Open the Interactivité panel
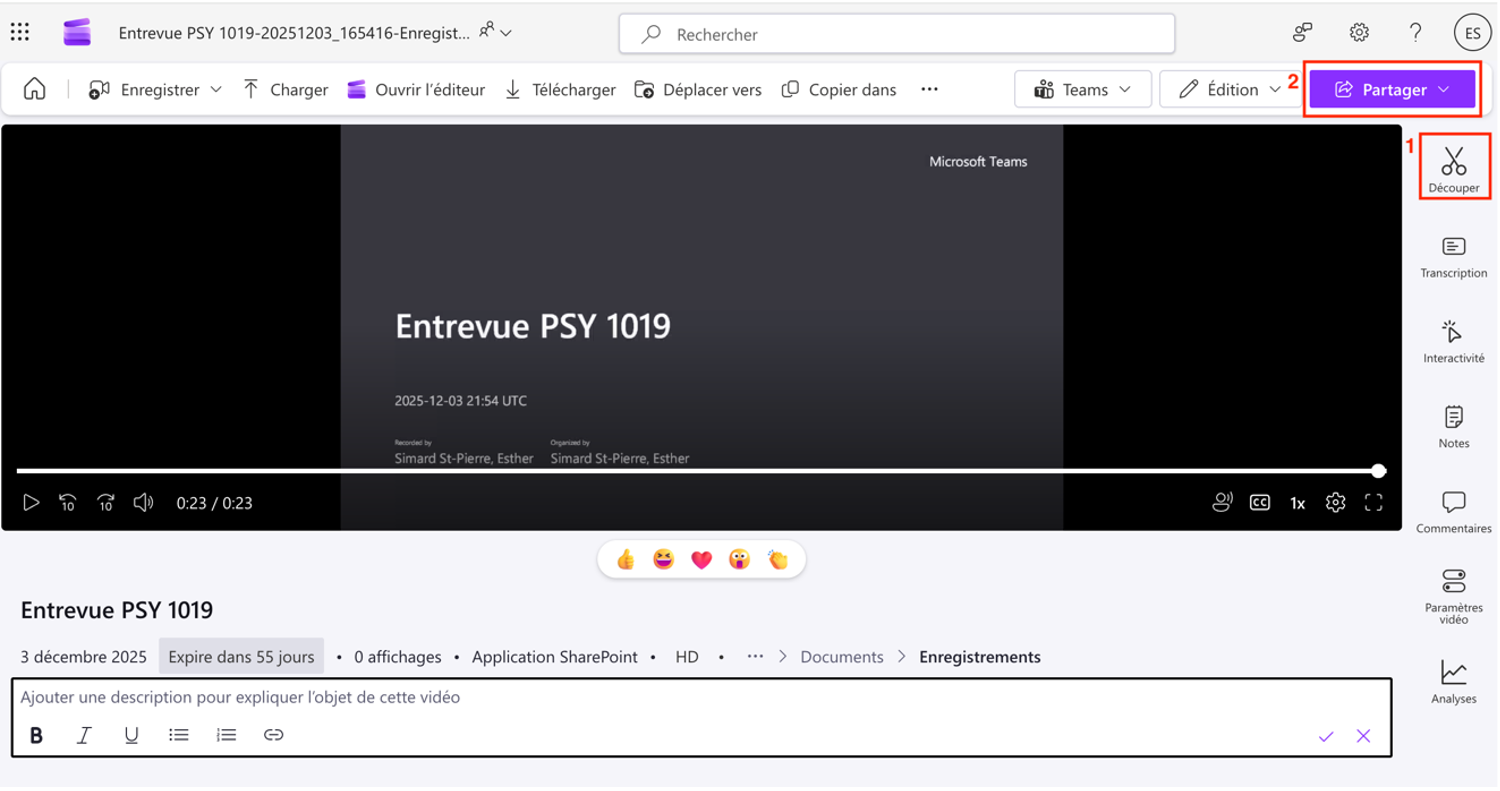 tap(1453, 342)
